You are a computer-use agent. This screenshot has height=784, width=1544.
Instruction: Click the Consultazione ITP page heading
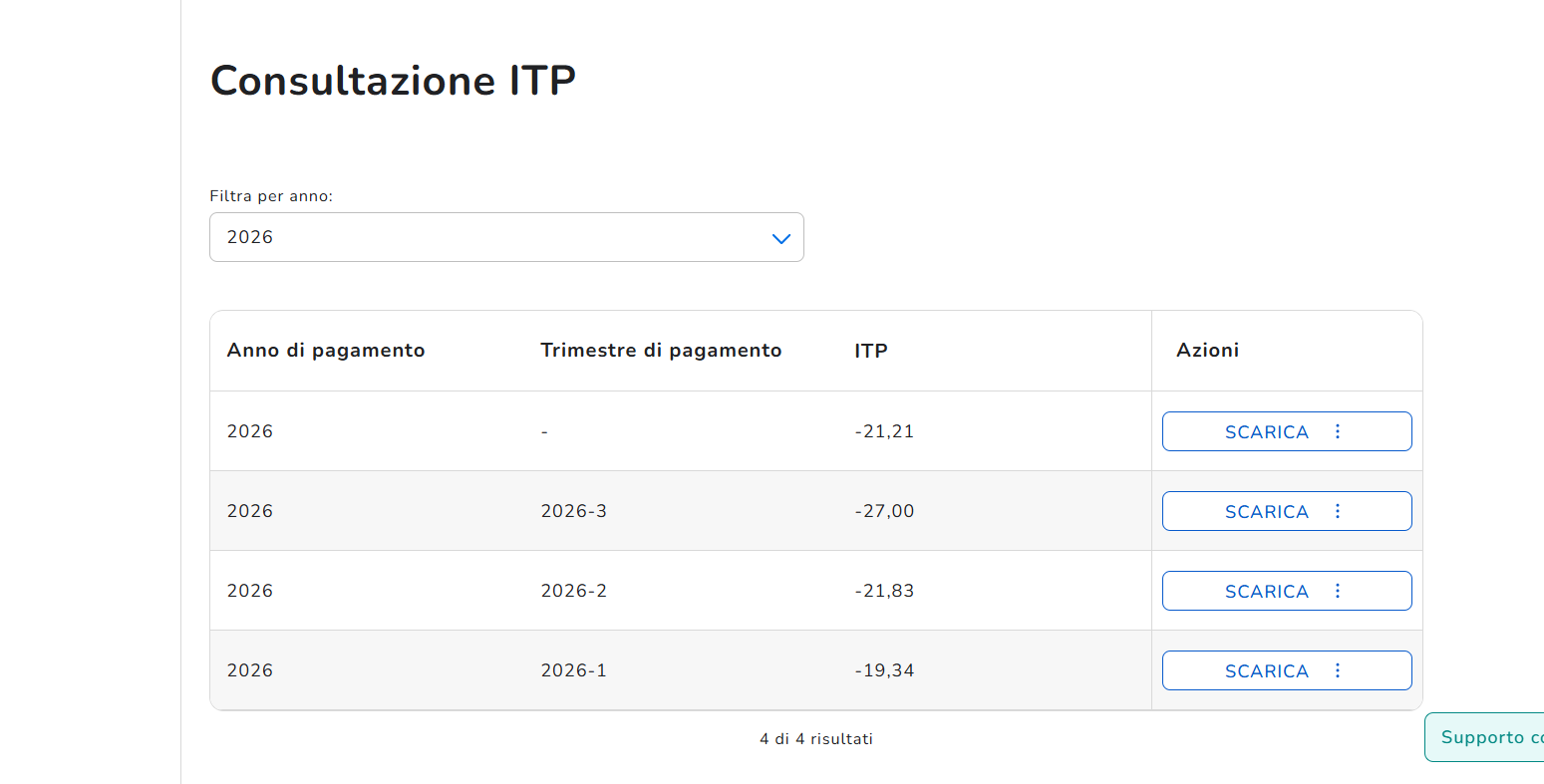pos(393,81)
